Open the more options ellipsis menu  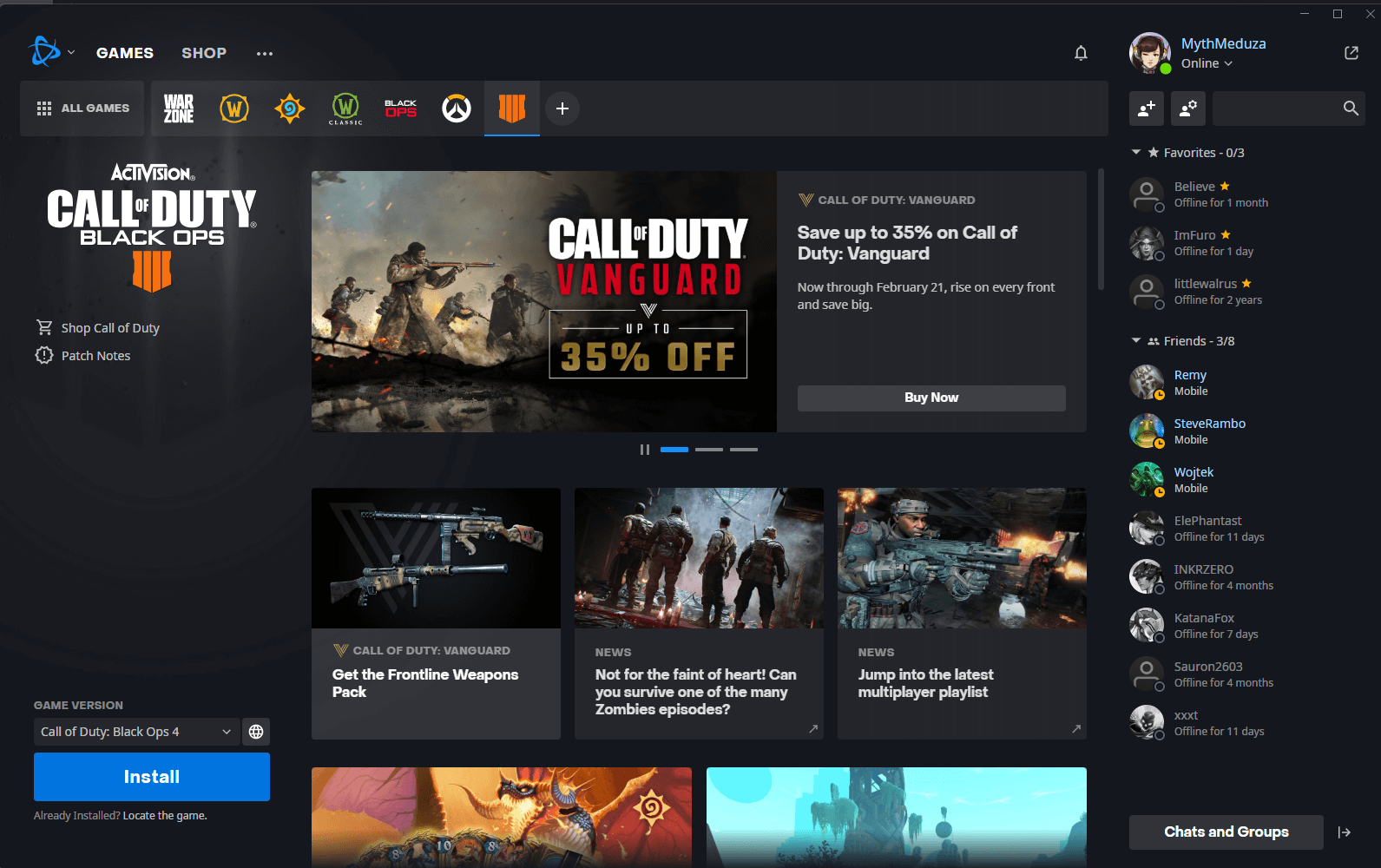coord(265,53)
